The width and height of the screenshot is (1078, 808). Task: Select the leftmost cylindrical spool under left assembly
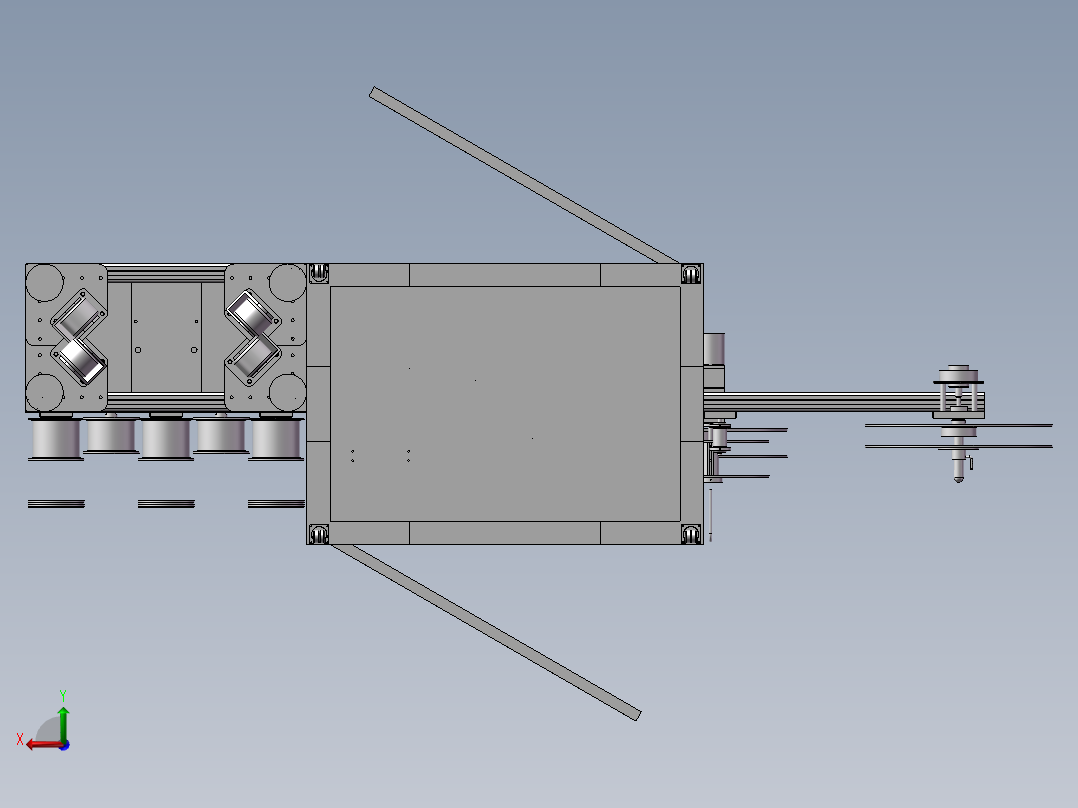tap(56, 439)
